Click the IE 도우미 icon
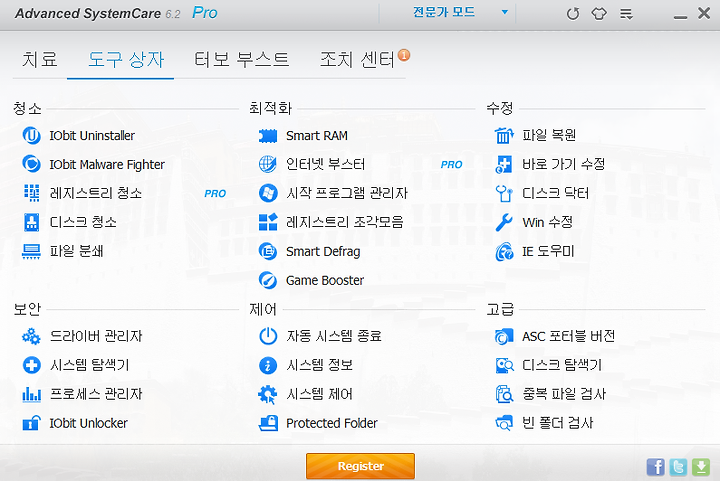This screenshot has height=481, width=720. click(x=504, y=252)
